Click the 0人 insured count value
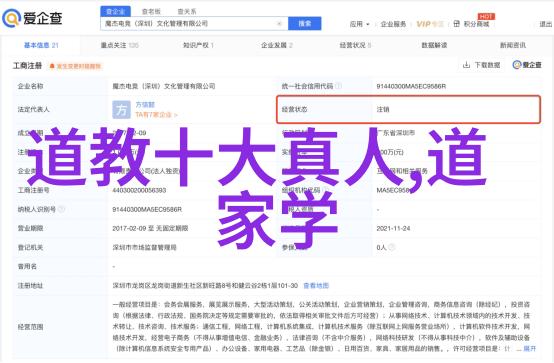This screenshot has width=554, height=363. coord(381,247)
